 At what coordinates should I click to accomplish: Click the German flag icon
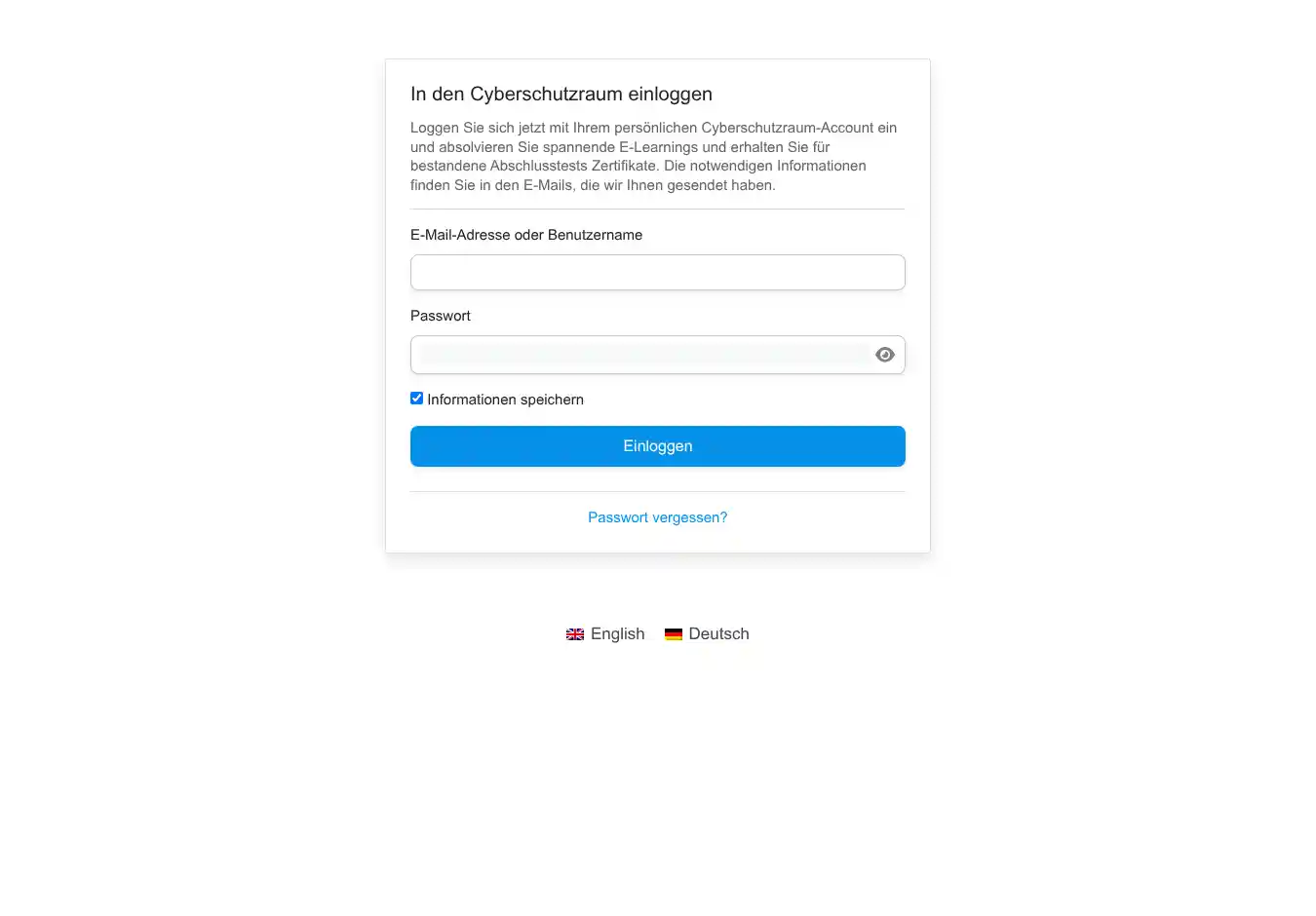point(674,634)
